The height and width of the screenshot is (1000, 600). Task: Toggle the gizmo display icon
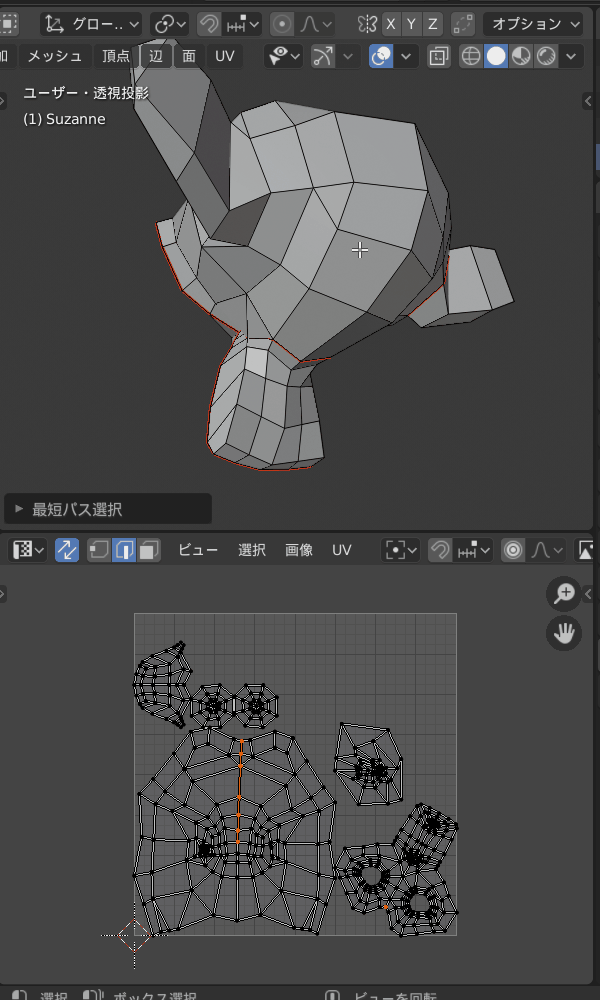[x=323, y=56]
